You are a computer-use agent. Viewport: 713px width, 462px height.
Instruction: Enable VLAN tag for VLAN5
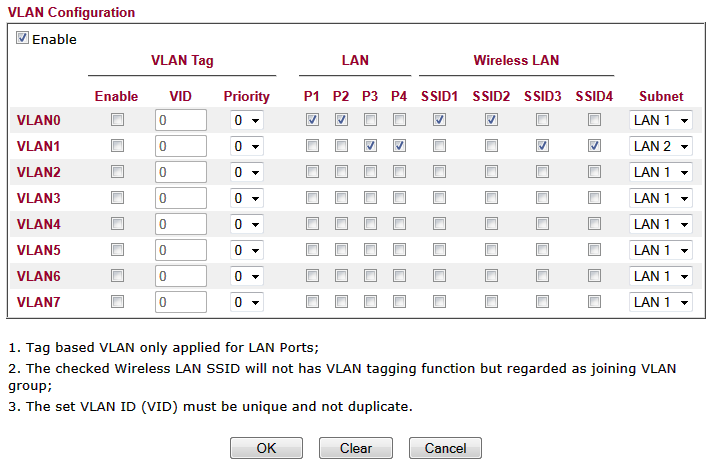(117, 250)
